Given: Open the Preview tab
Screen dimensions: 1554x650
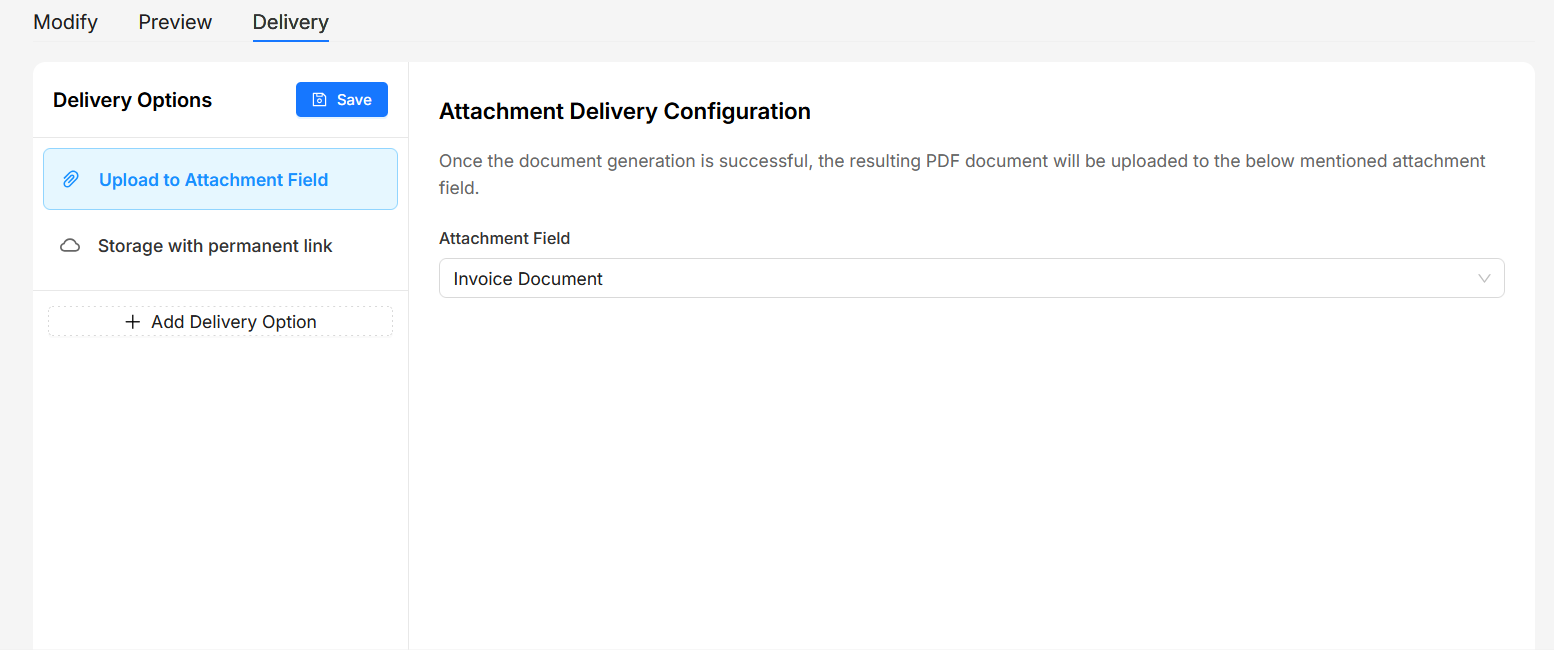Looking at the screenshot, I should pyautogui.click(x=175, y=22).
